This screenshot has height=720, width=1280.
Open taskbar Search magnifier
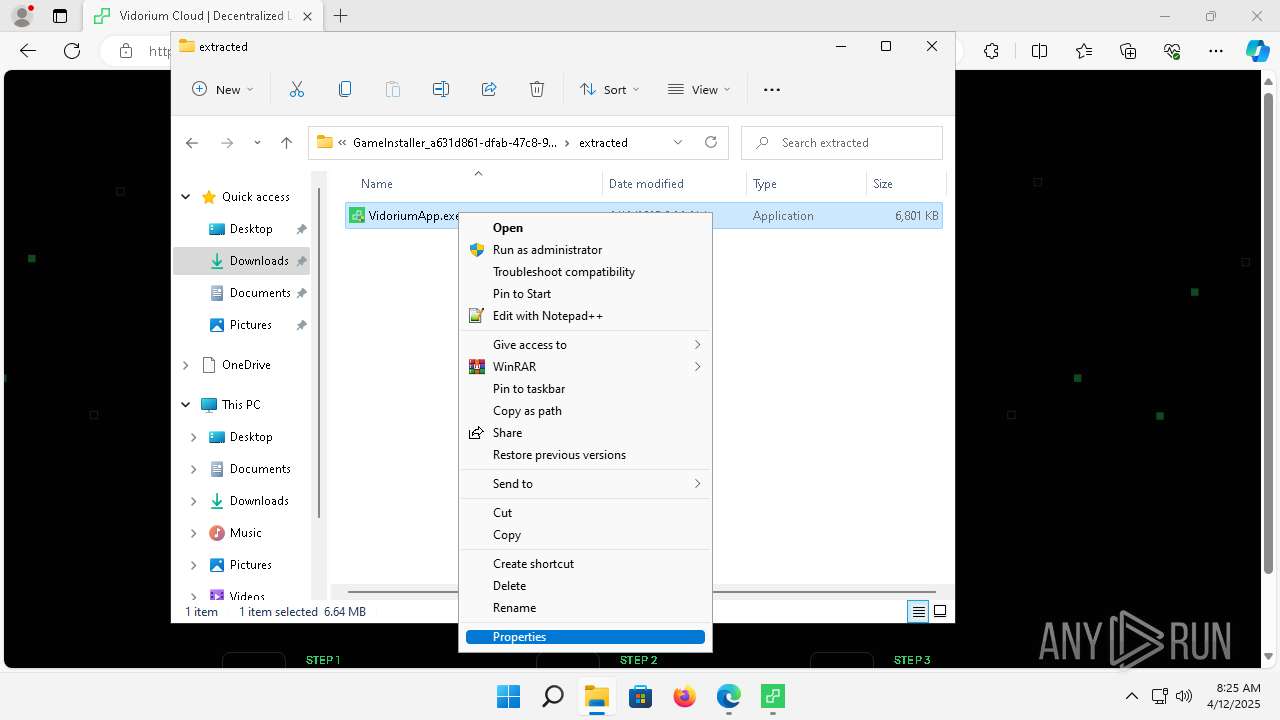(552, 696)
